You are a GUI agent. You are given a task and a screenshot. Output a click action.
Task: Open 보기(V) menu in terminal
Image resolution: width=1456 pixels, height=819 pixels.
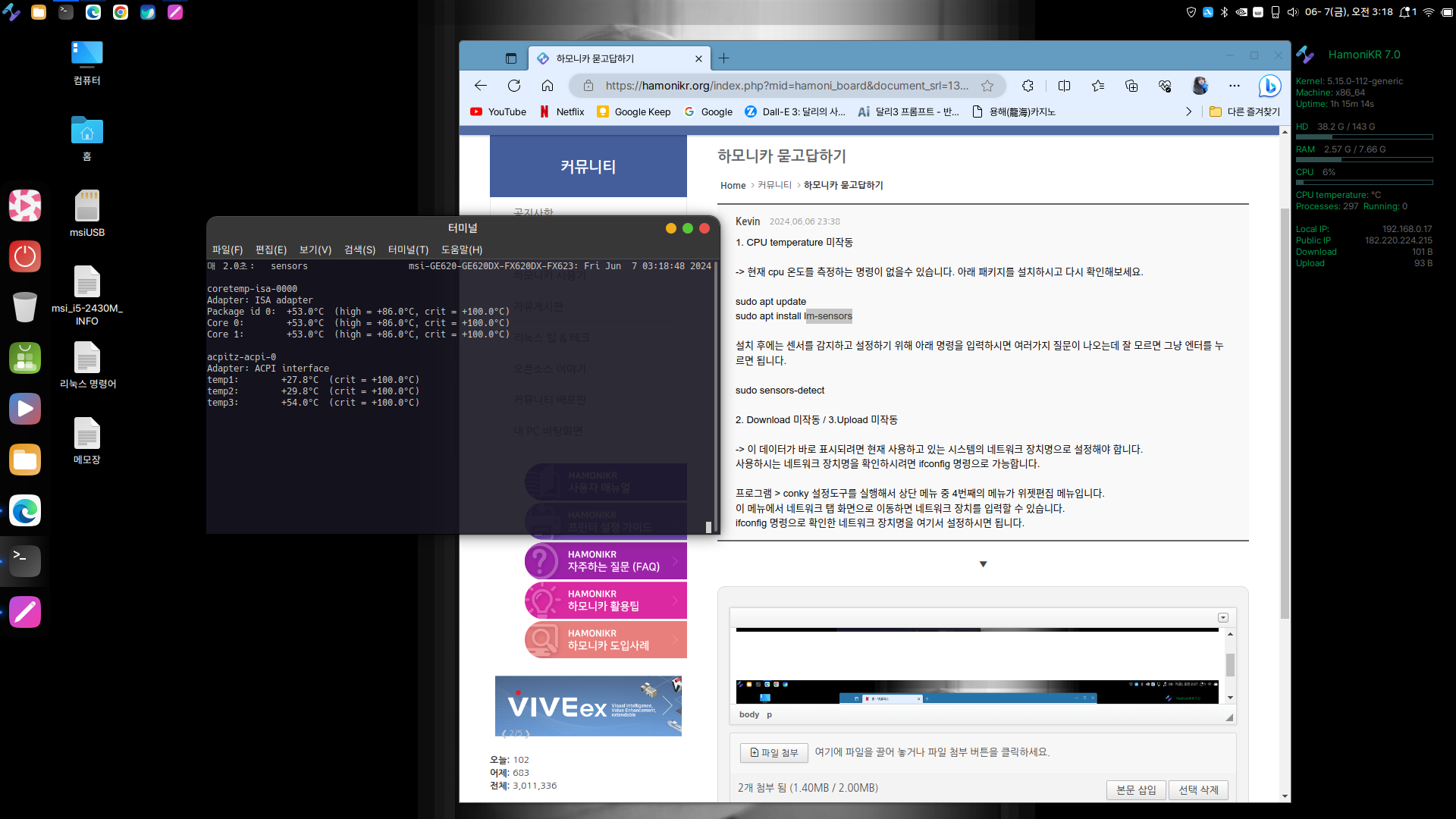[x=315, y=249]
